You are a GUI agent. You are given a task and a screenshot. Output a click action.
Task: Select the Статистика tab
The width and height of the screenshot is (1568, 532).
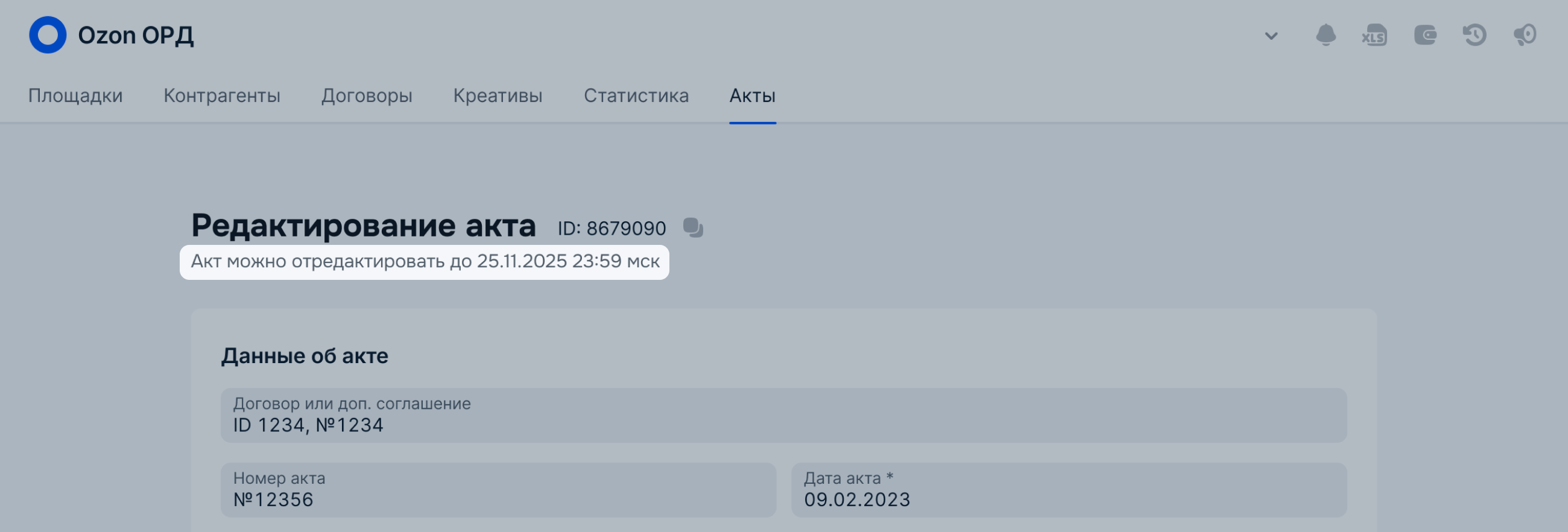pos(636,95)
